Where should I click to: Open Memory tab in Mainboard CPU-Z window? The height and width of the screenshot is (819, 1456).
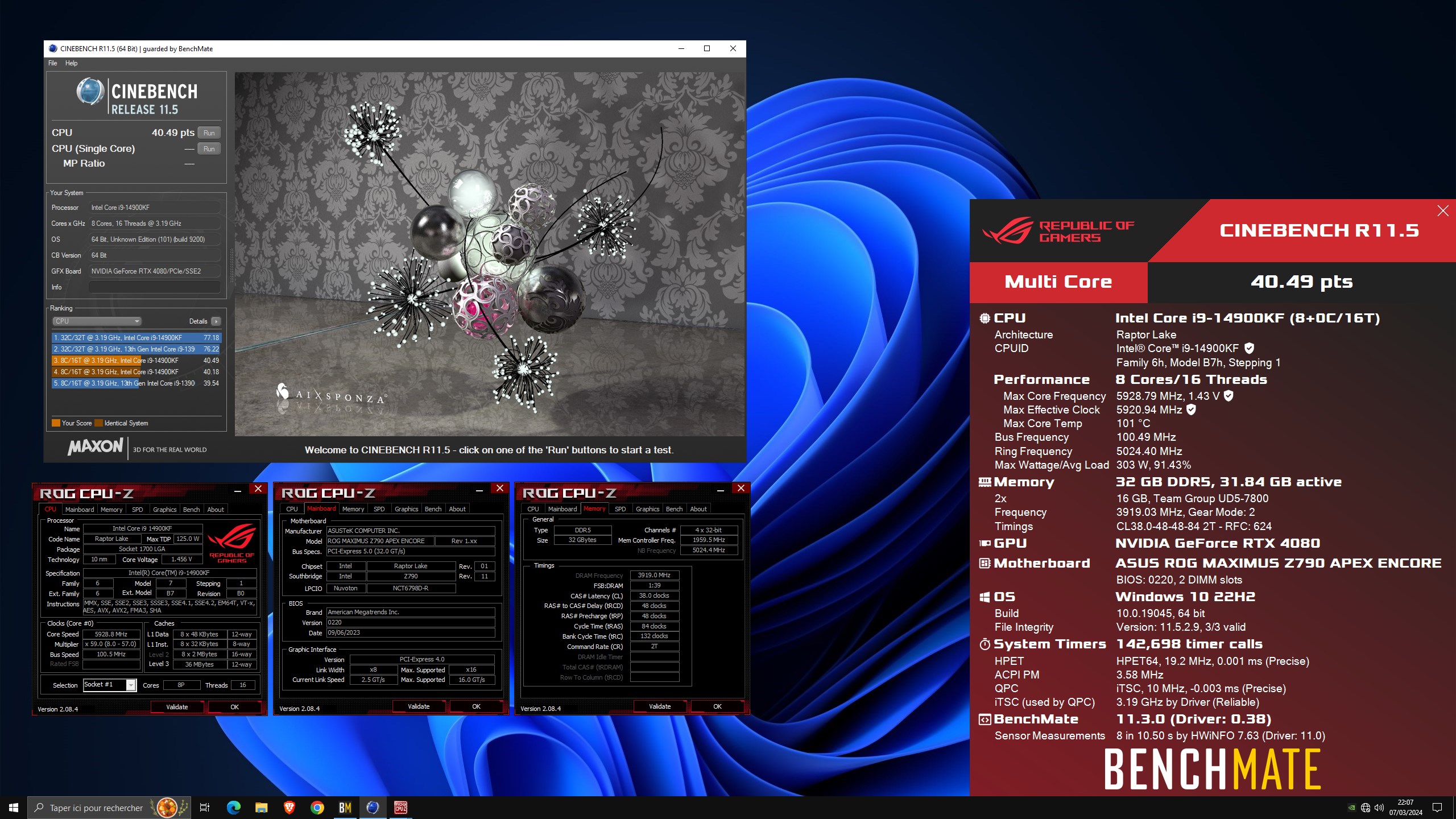pos(353,509)
